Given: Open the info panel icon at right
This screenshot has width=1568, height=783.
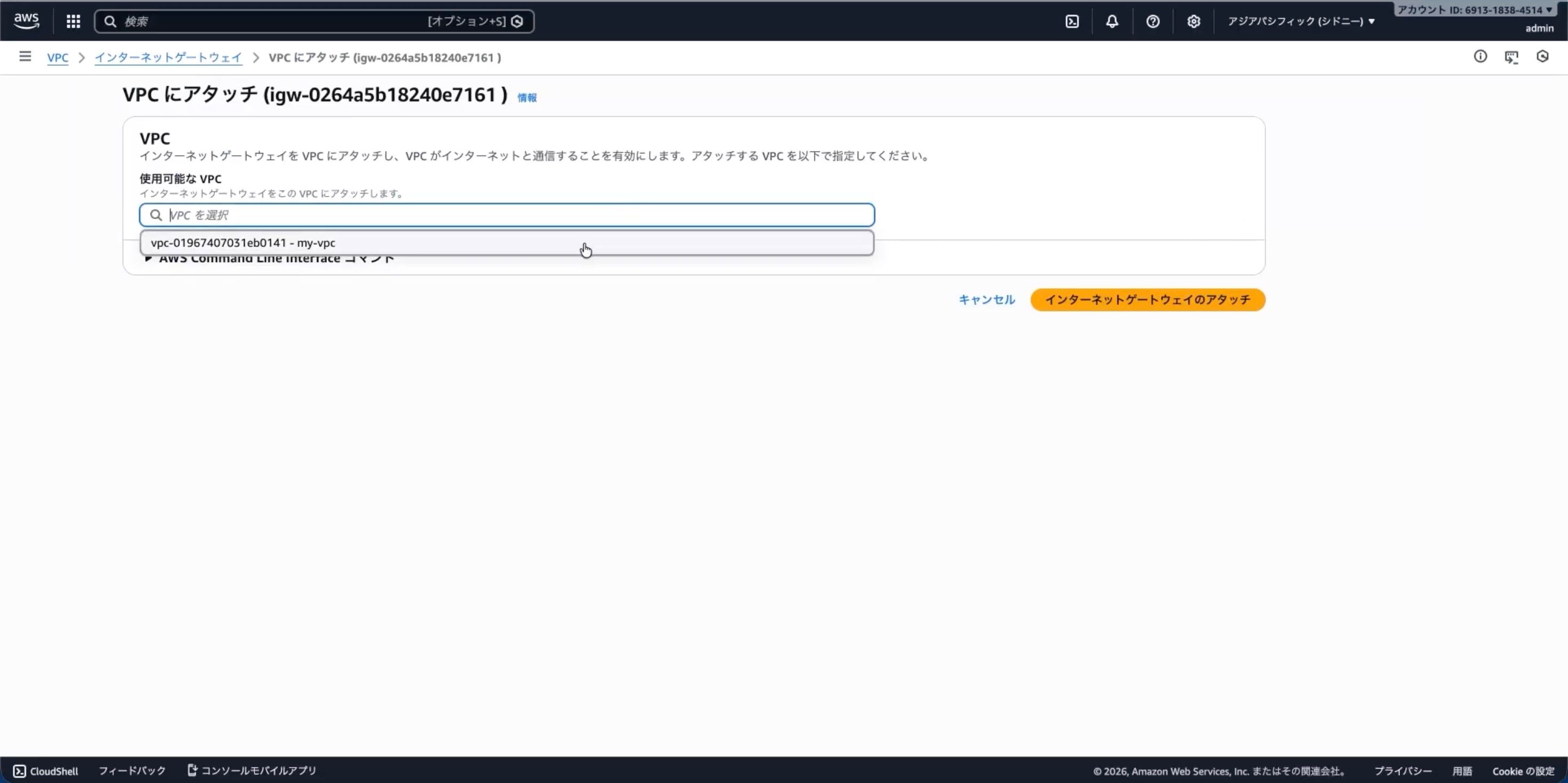Looking at the screenshot, I should 1481,57.
